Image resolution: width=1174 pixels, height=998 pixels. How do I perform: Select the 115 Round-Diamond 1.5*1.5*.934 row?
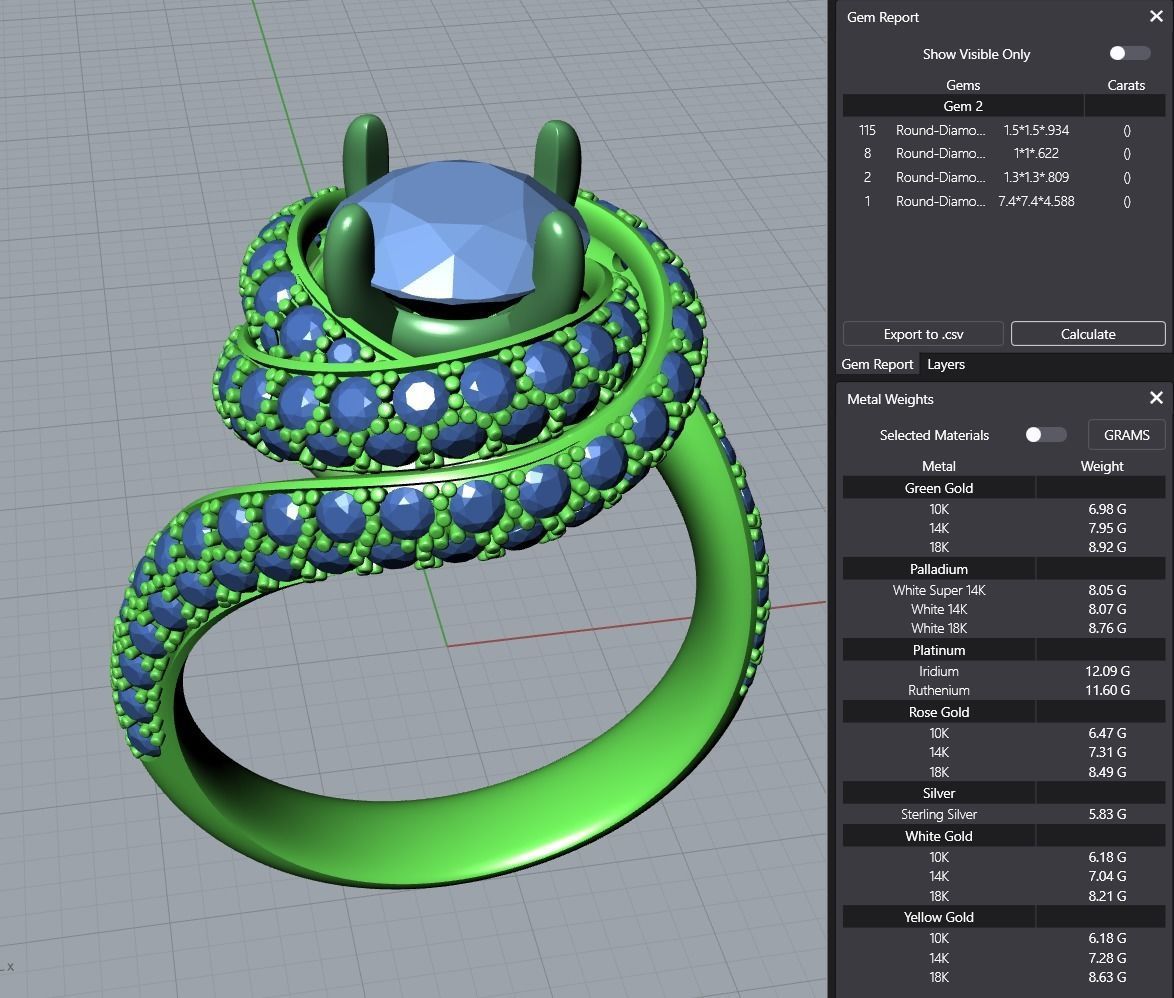(x=1004, y=130)
